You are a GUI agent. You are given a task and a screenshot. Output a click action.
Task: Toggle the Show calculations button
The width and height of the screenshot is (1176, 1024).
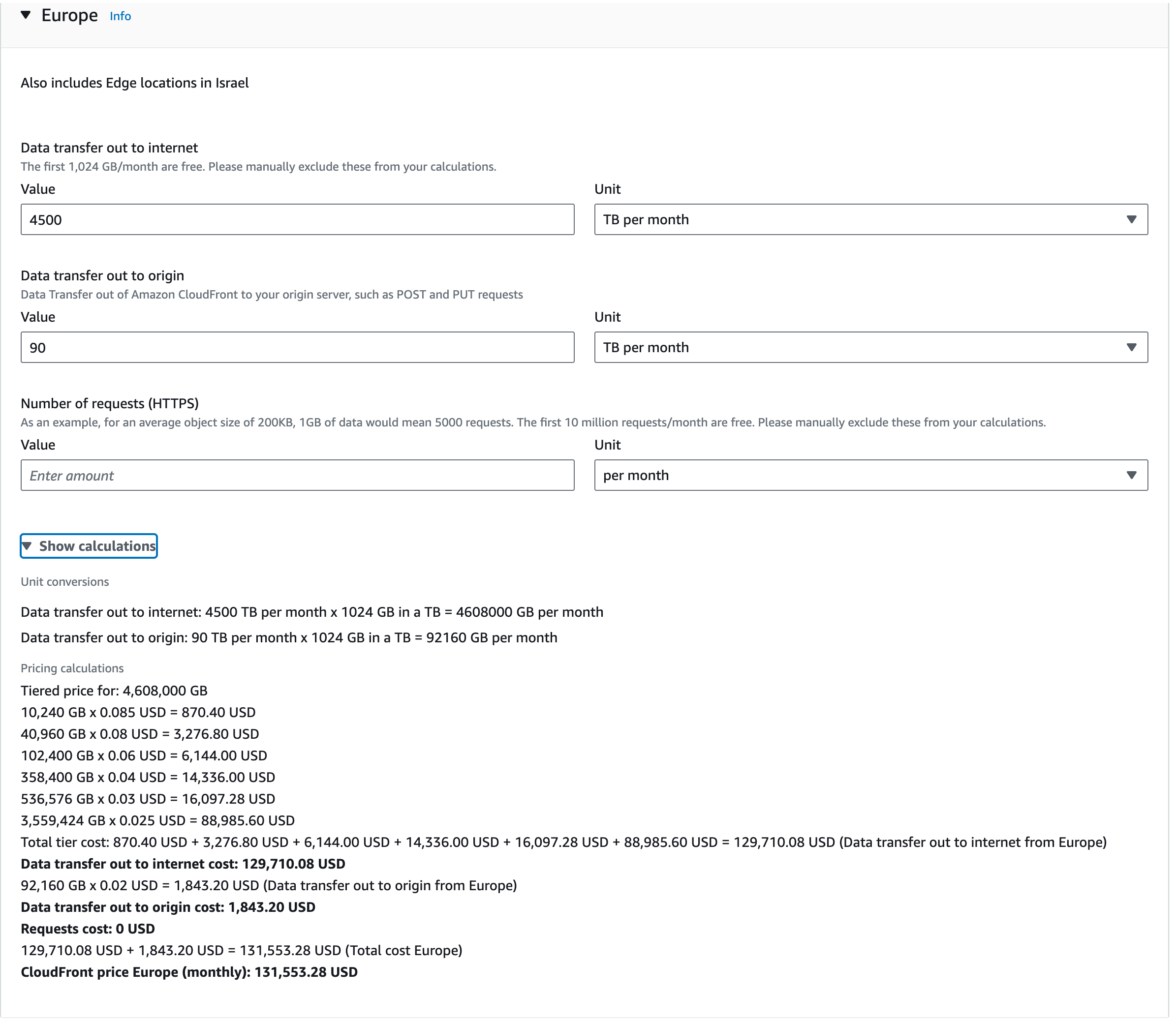click(96, 547)
